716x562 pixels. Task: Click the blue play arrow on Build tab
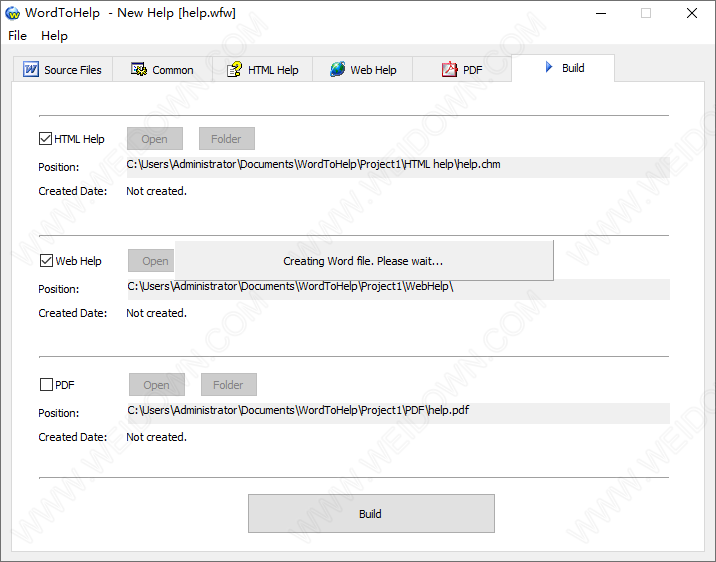[x=549, y=68]
